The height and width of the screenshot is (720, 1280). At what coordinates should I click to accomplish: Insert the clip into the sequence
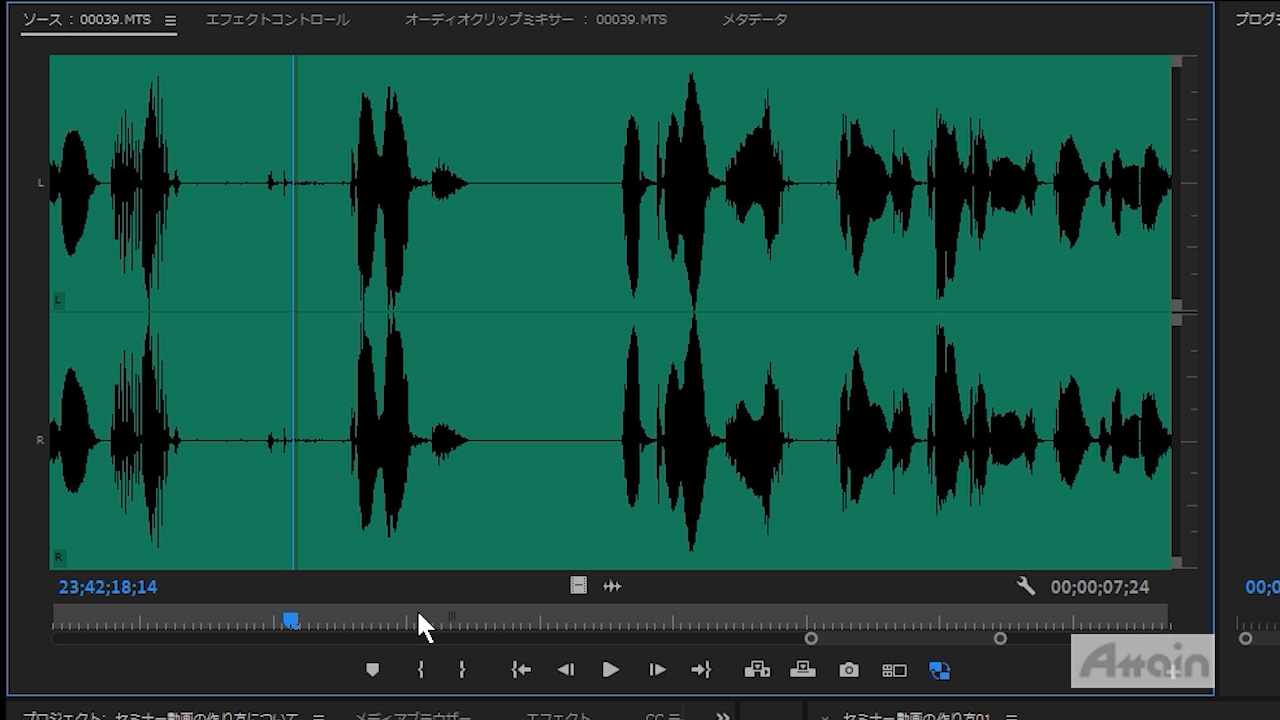point(757,670)
